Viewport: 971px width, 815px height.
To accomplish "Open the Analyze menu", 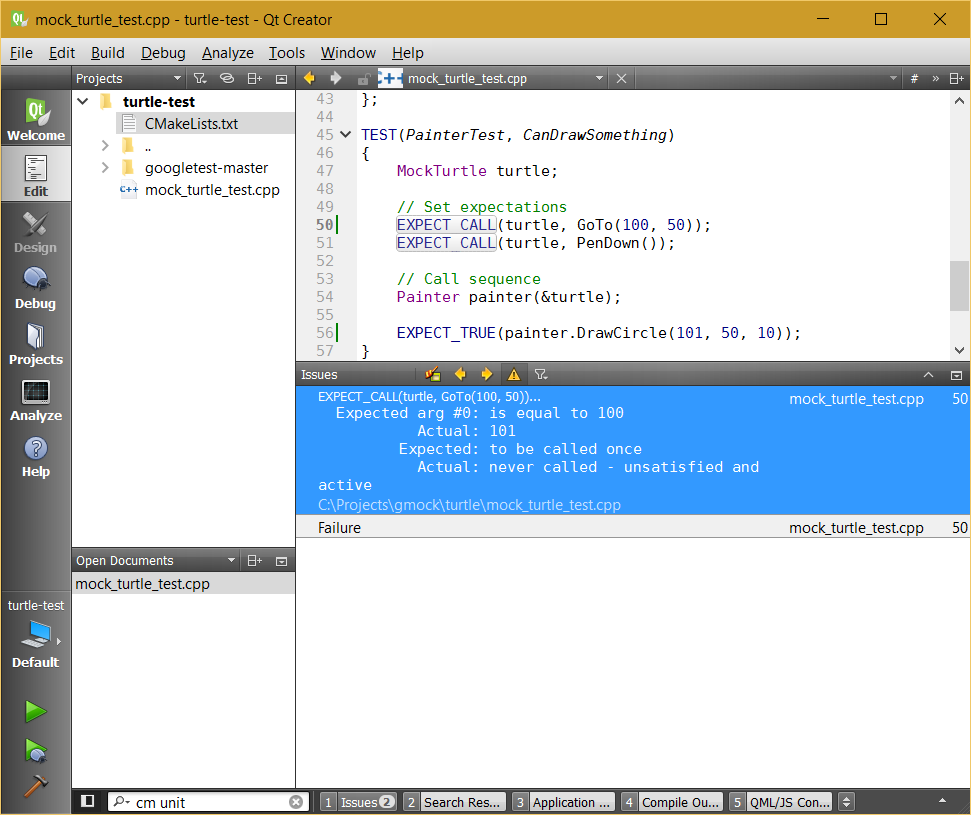I will (x=227, y=53).
